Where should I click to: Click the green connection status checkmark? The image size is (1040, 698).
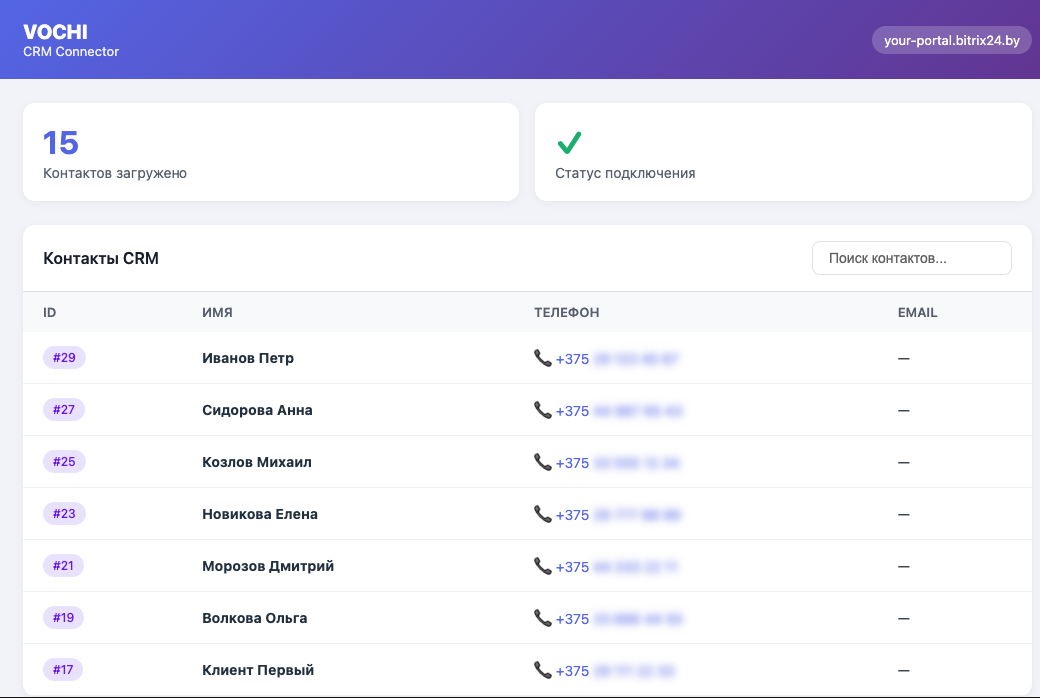(569, 143)
